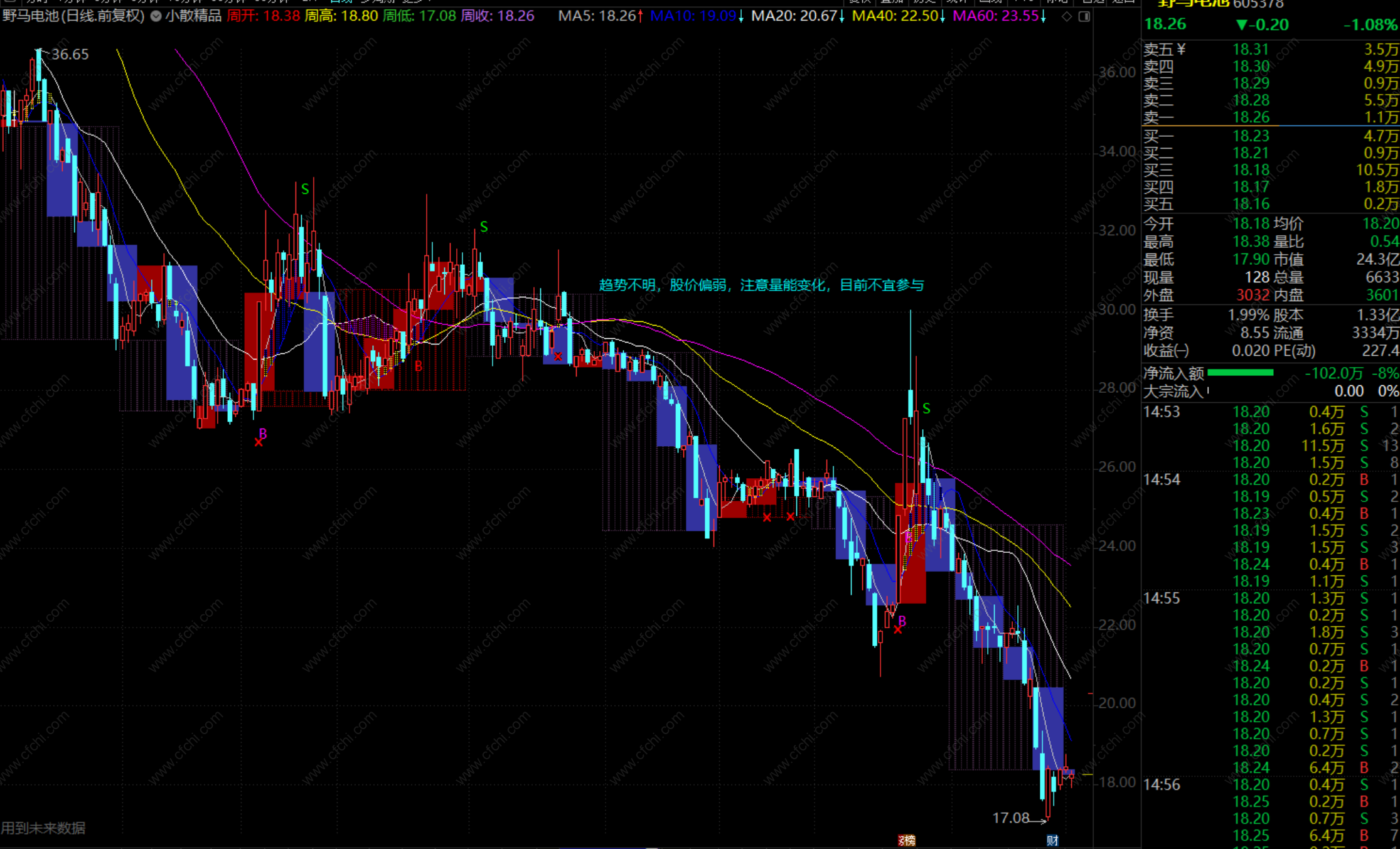
Task: Click the ¥ icon beside 卖五
Action: pos(1182,49)
